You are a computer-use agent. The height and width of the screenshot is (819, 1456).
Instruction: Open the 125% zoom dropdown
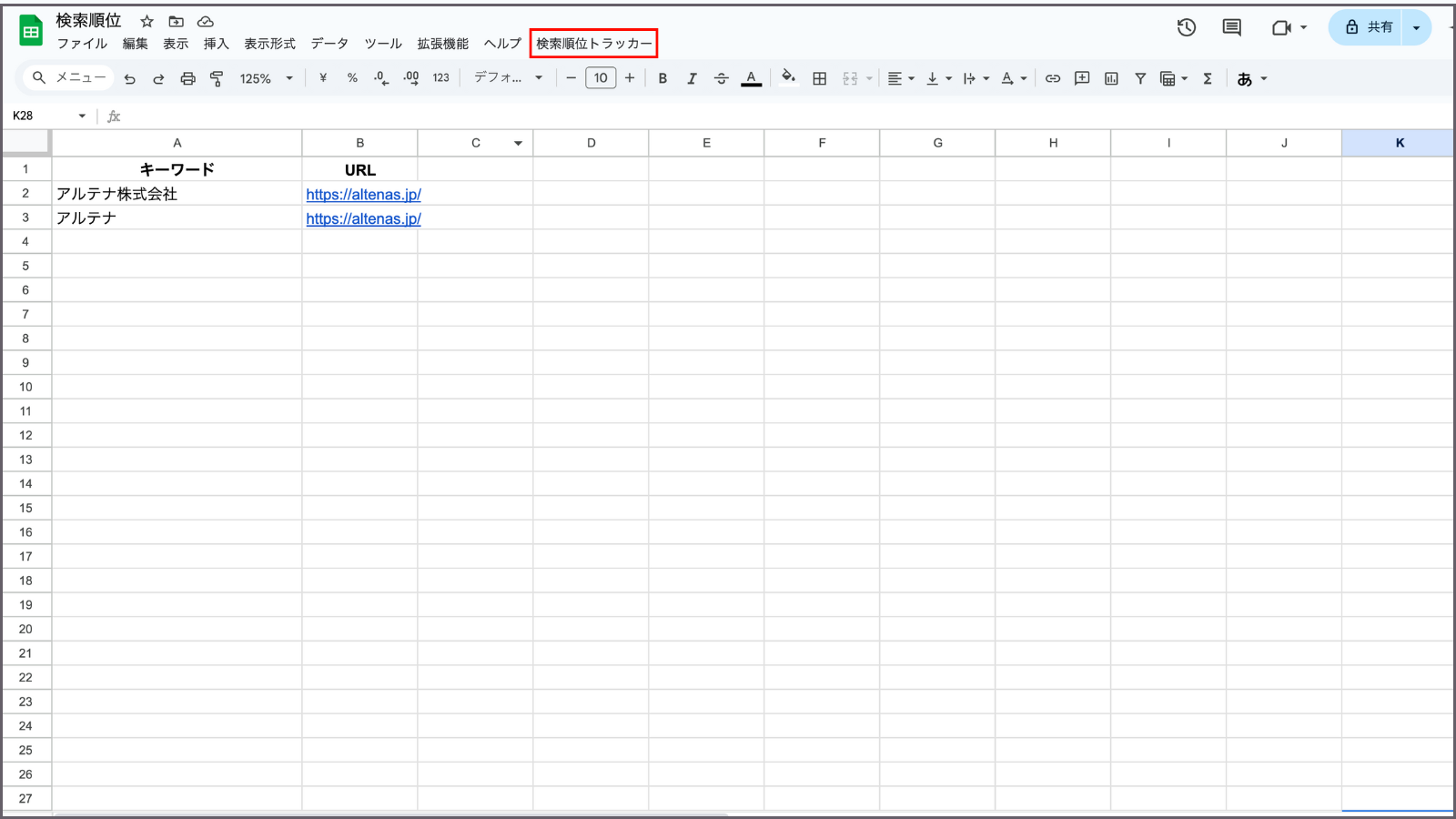point(267,79)
